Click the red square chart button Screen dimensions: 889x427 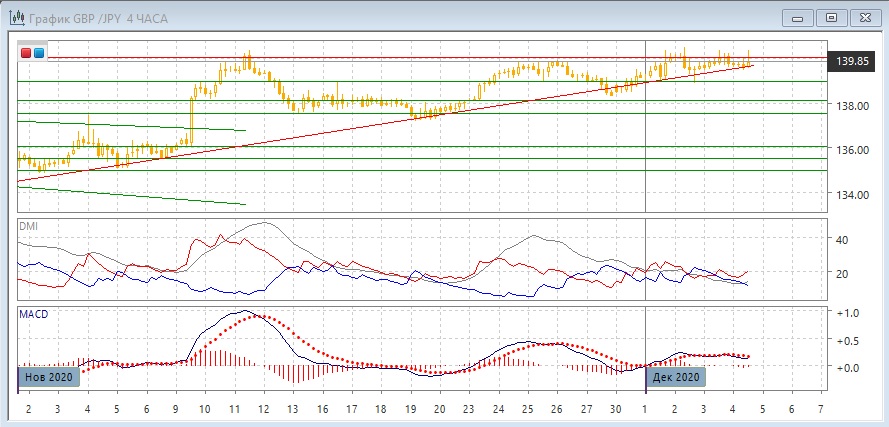point(27,52)
